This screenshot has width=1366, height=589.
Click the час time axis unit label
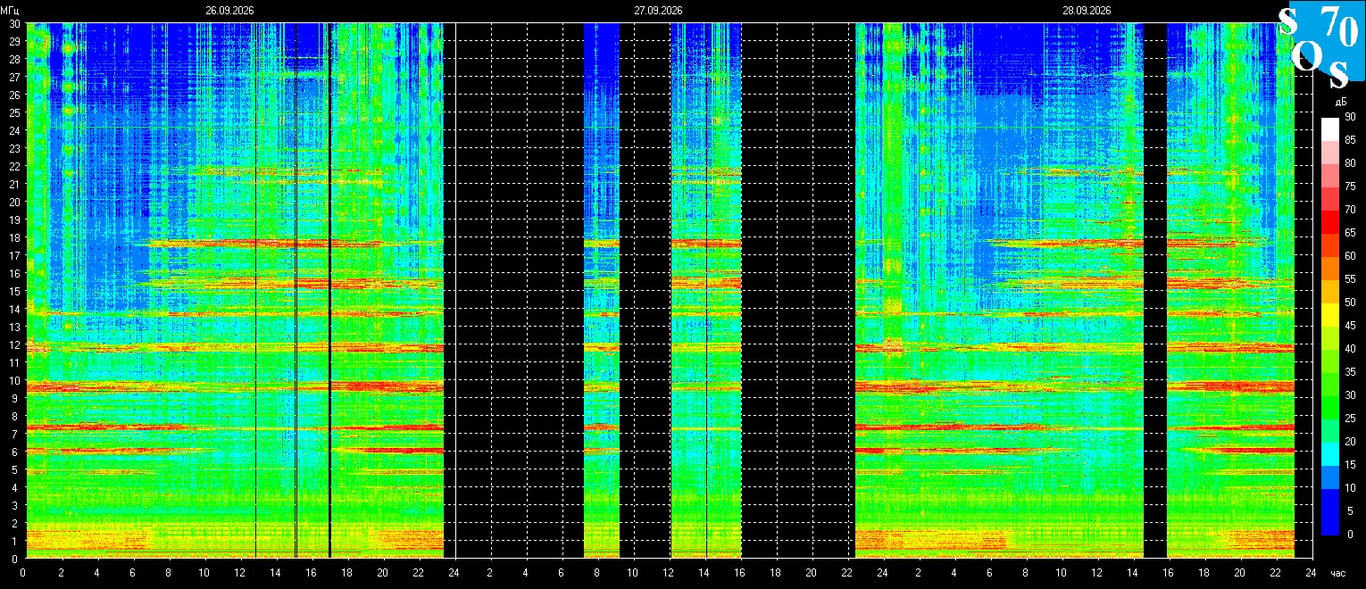click(x=1338, y=573)
